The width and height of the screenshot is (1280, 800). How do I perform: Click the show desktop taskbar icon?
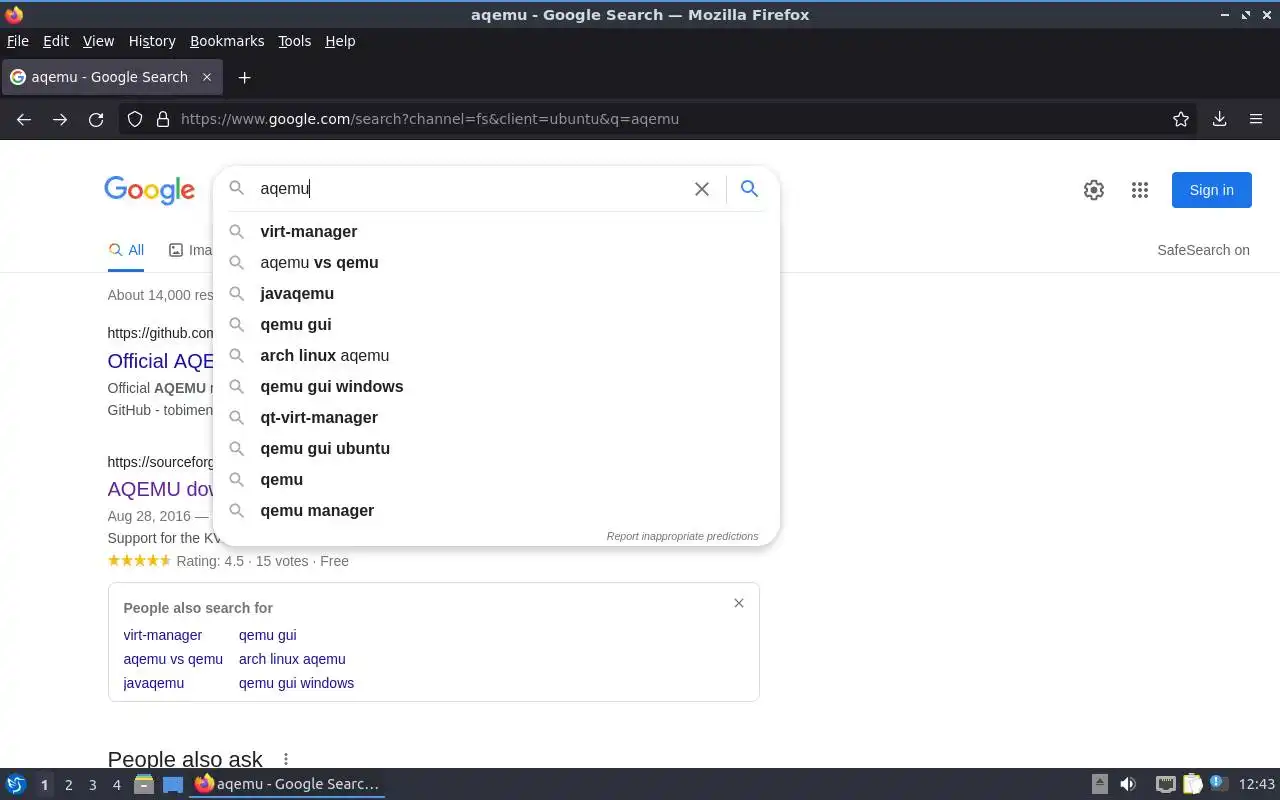pyautogui.click(x=173, y=784)
